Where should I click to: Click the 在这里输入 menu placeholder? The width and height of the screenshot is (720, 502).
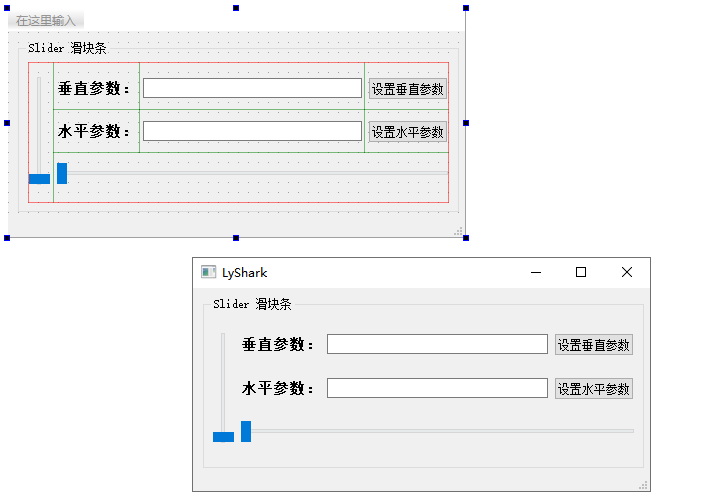tap(46, 20)
